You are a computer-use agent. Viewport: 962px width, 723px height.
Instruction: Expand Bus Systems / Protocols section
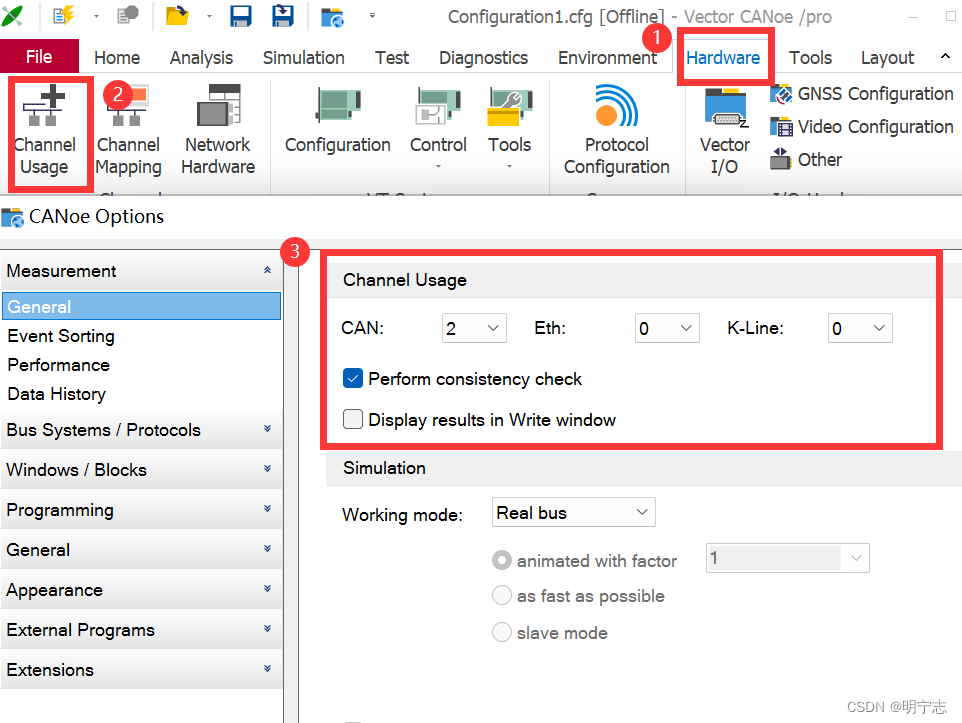coord(267,429)
